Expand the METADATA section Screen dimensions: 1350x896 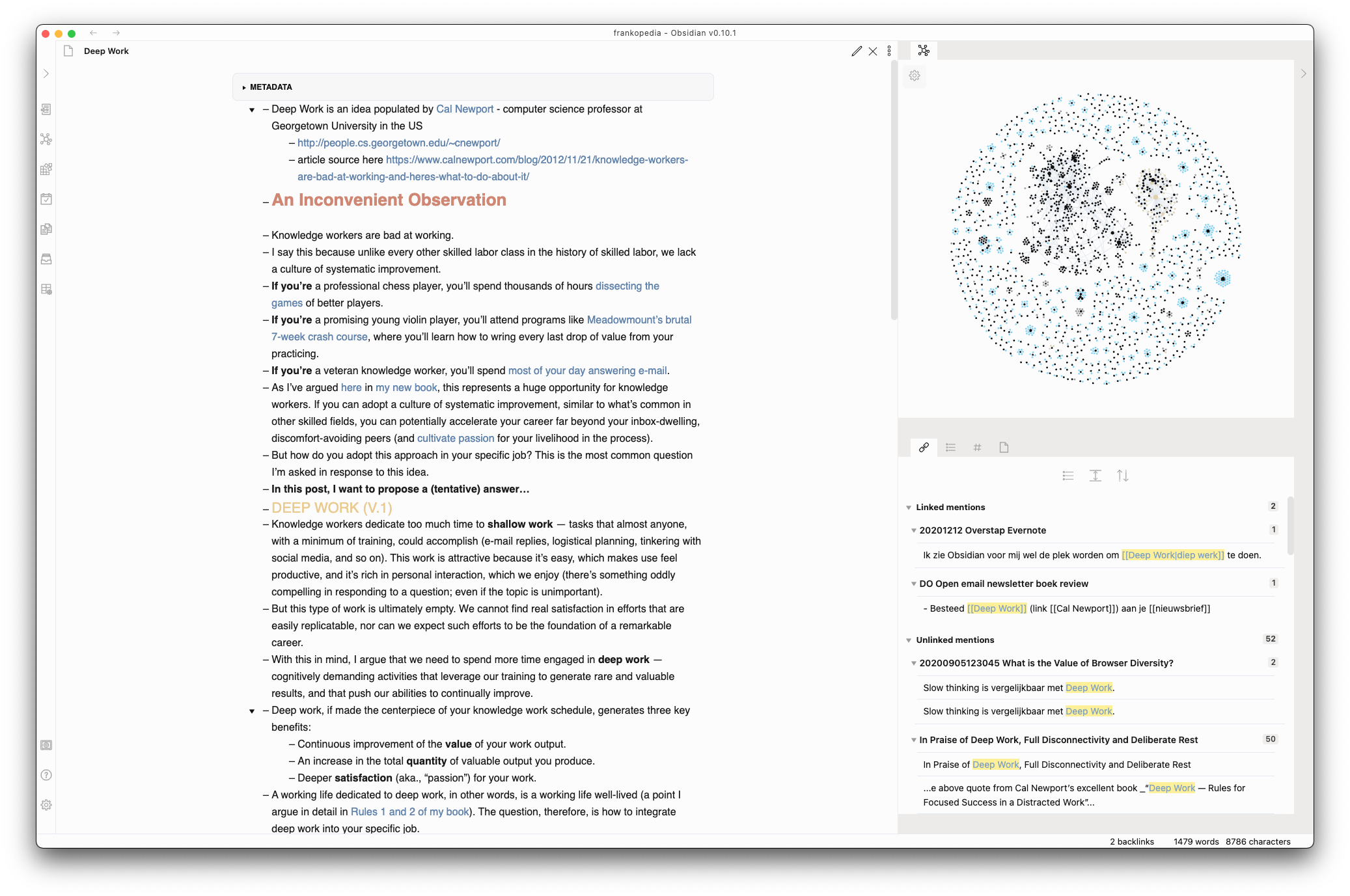(x=473, y=87)
